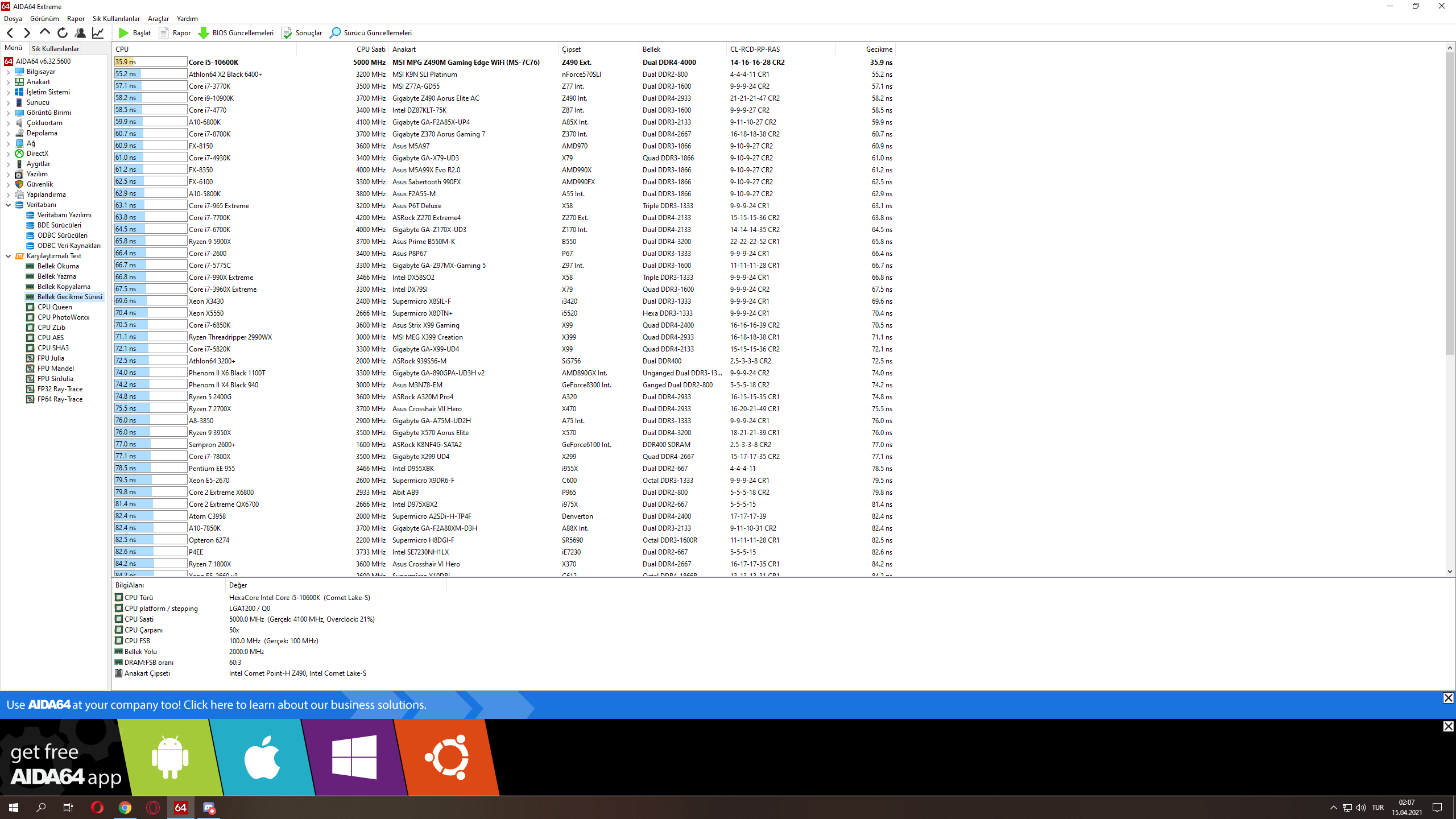Click the Forward navigation arrow
The height and width of the screenshot is (819, 1456).
pyautogui.click(x=26, y=33)
